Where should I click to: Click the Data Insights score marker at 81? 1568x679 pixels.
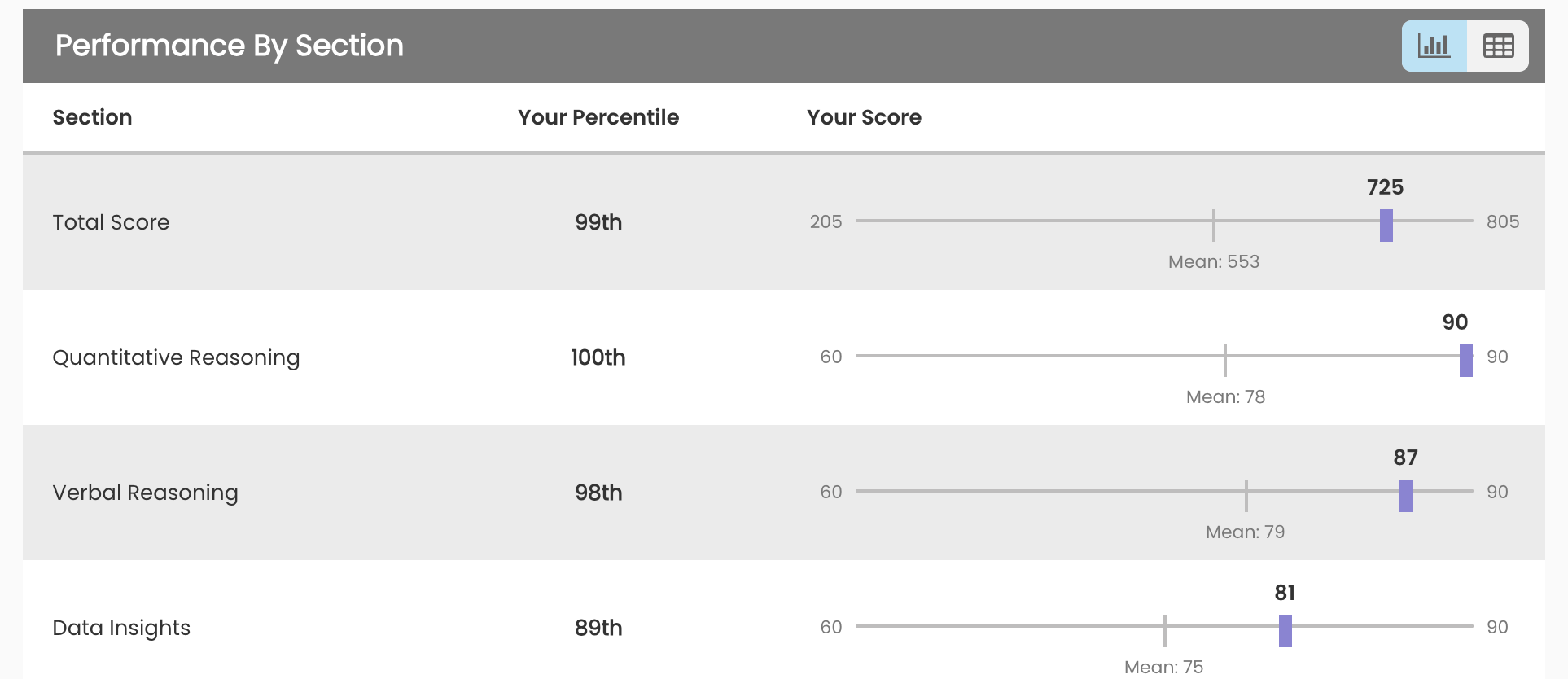1285,629
